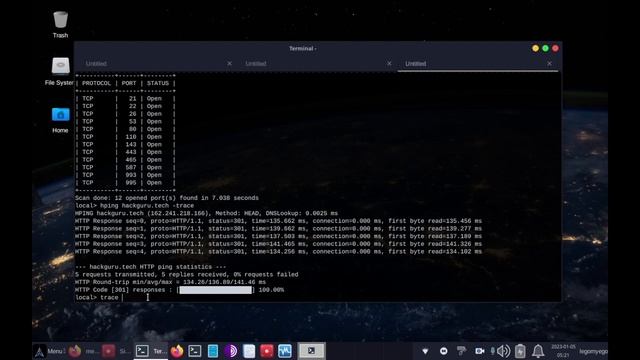This screenshot has height=360, width=640.
Task: Open the volume speaker tray icon
Action: click(x=504, y=351)
